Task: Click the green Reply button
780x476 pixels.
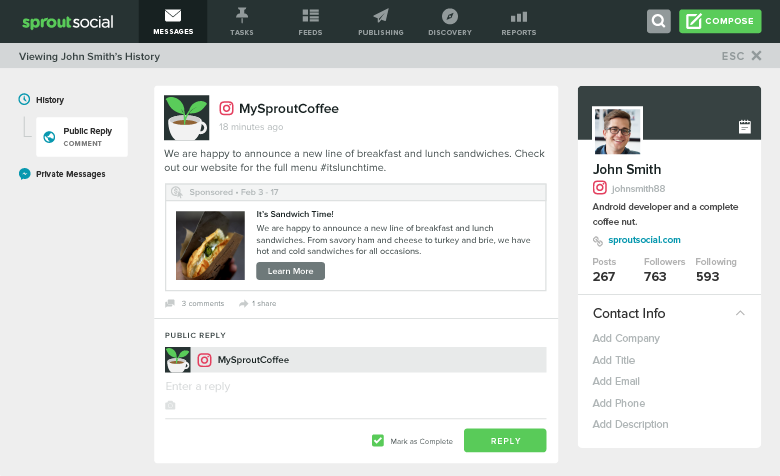Action: [x=505, y=441]
